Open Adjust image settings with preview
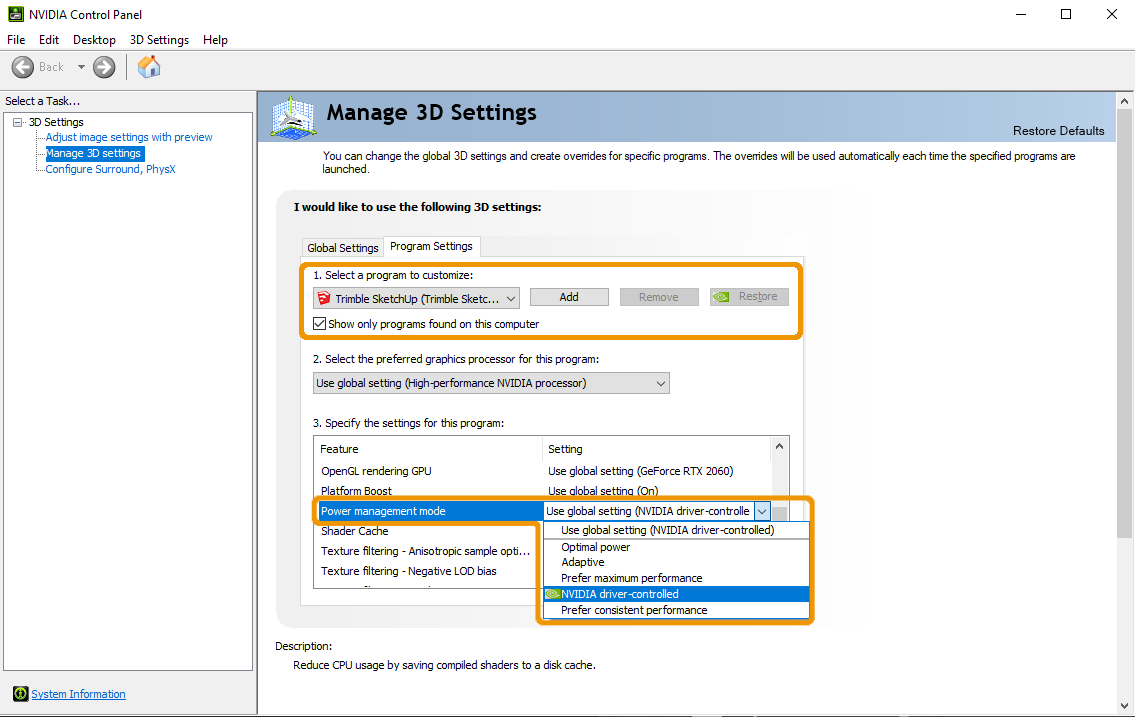This screenshot has width=1135, height=717. point(129,137)
